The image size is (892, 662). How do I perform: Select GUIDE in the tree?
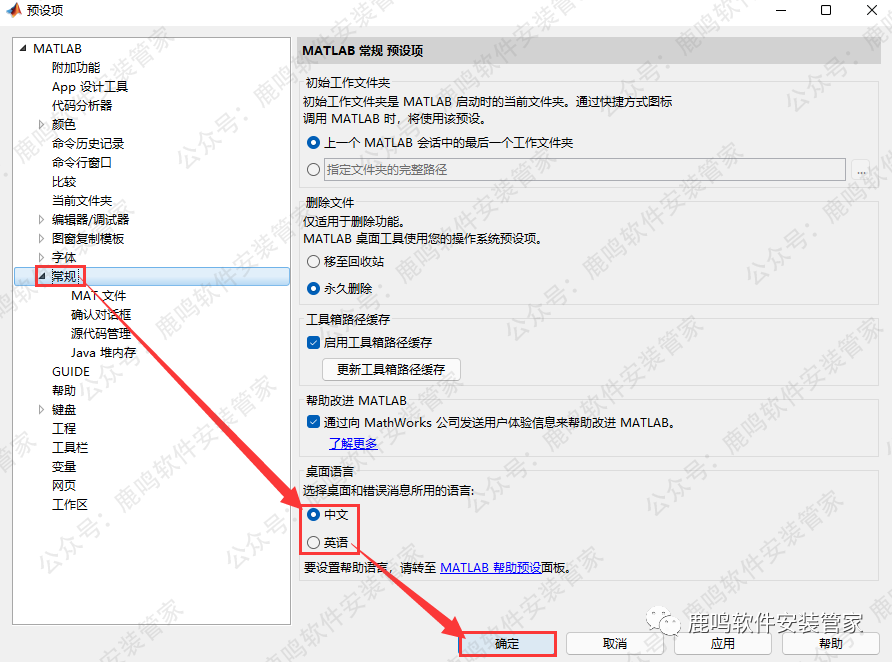tap(71, 371)
